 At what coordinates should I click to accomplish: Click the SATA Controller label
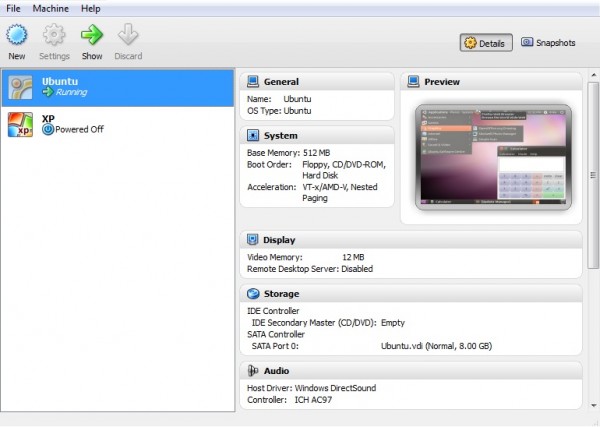tap(276, 334)
